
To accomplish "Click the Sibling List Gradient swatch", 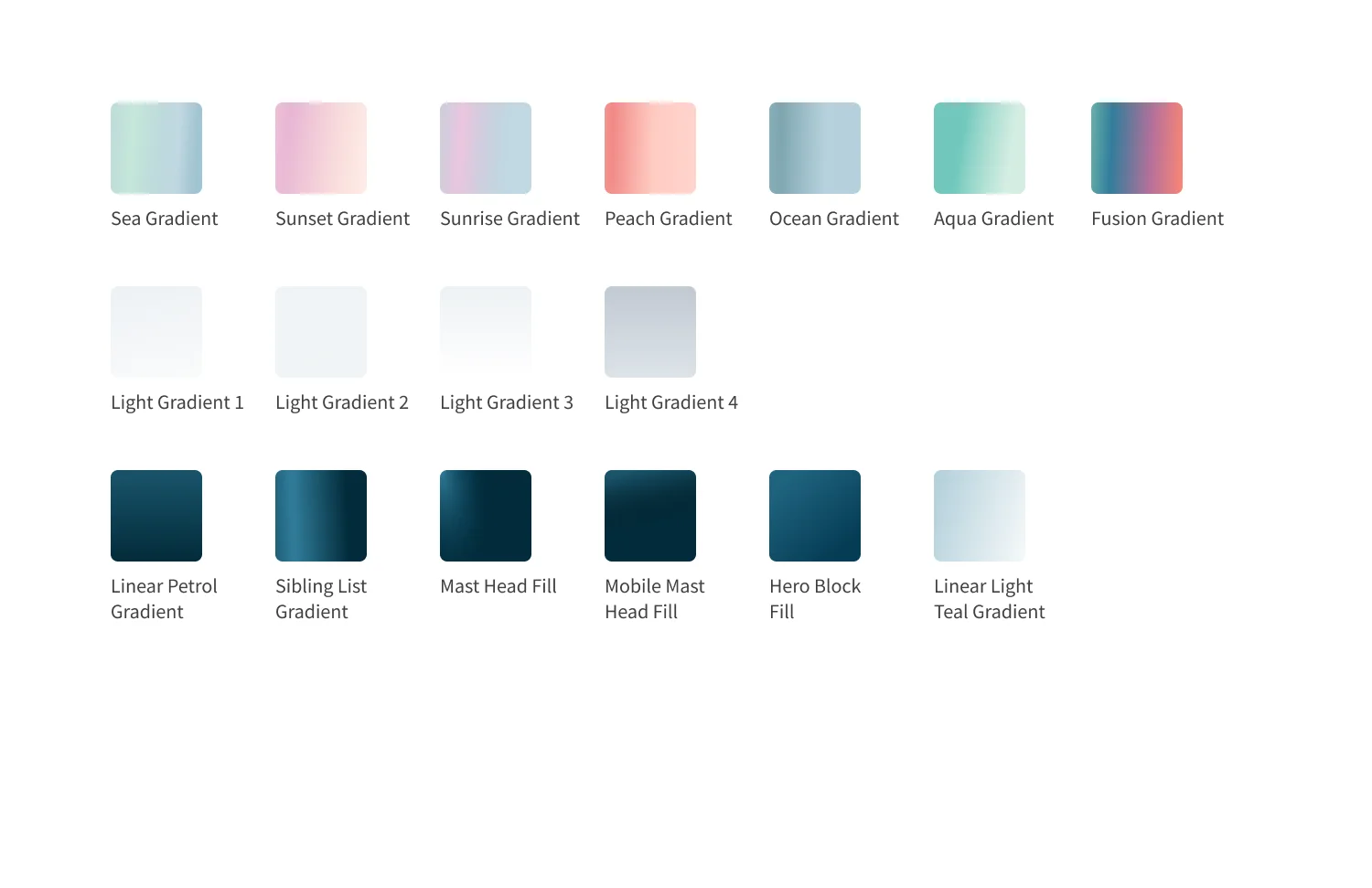I will tap(321, 516).
